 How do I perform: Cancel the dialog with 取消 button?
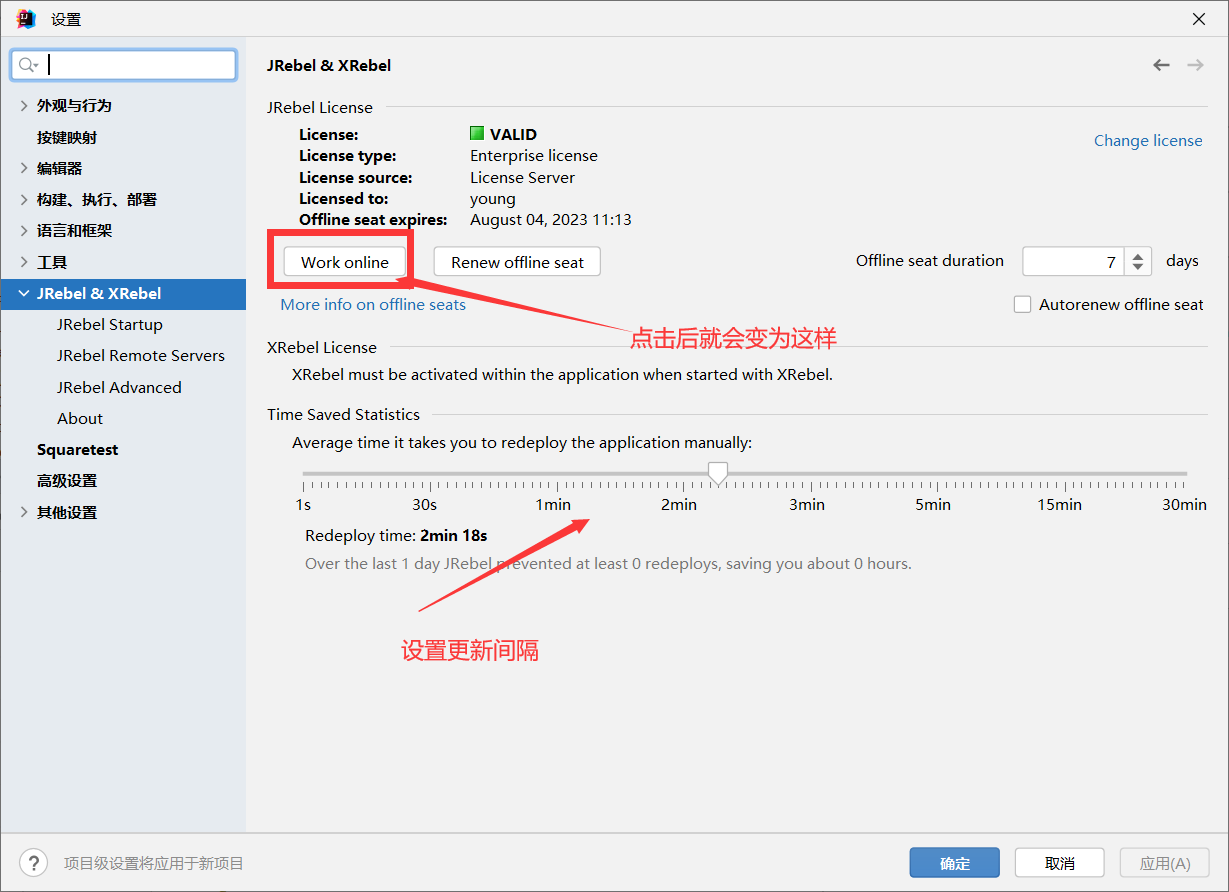[1060, 863]
